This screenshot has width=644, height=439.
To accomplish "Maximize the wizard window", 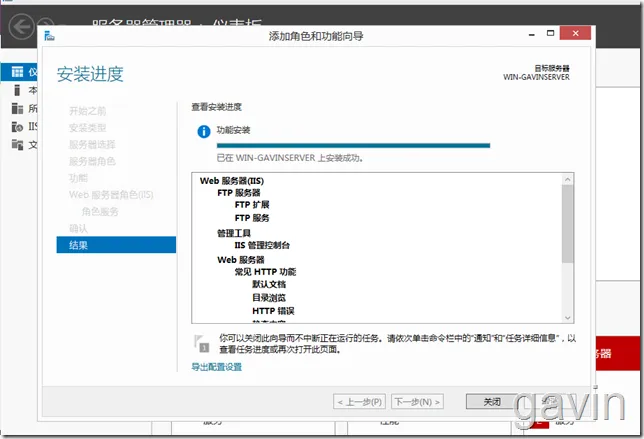I will tap(550, 33).
